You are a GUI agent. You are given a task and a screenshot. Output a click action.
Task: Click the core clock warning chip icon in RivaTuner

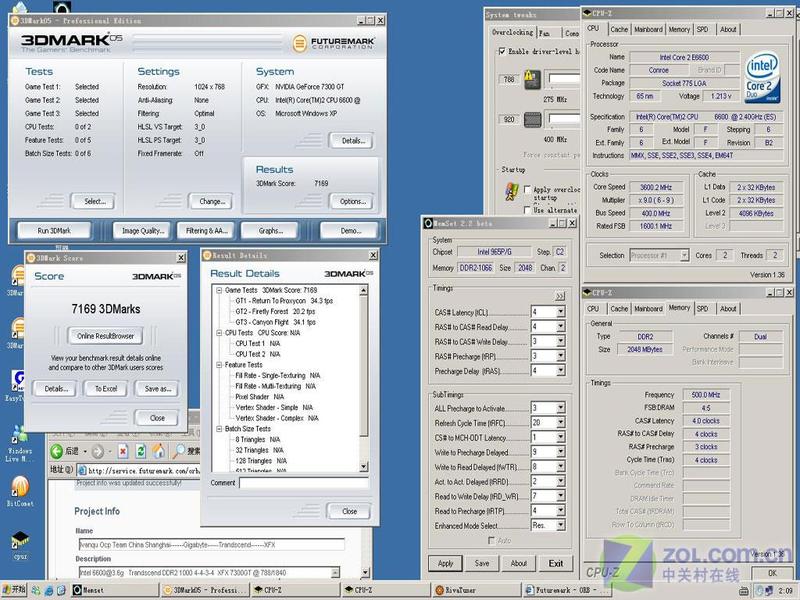coord(532,79)
